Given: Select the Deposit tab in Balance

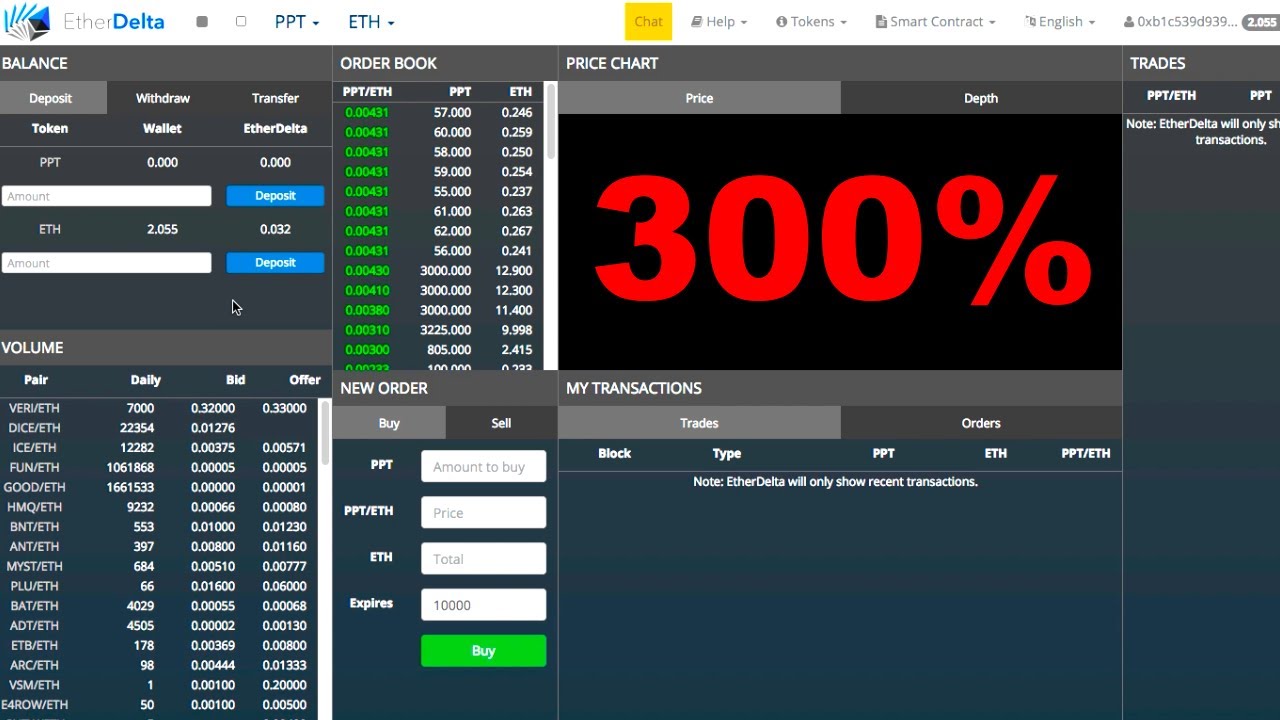Looking at the screenshot, I should (50, 98).
